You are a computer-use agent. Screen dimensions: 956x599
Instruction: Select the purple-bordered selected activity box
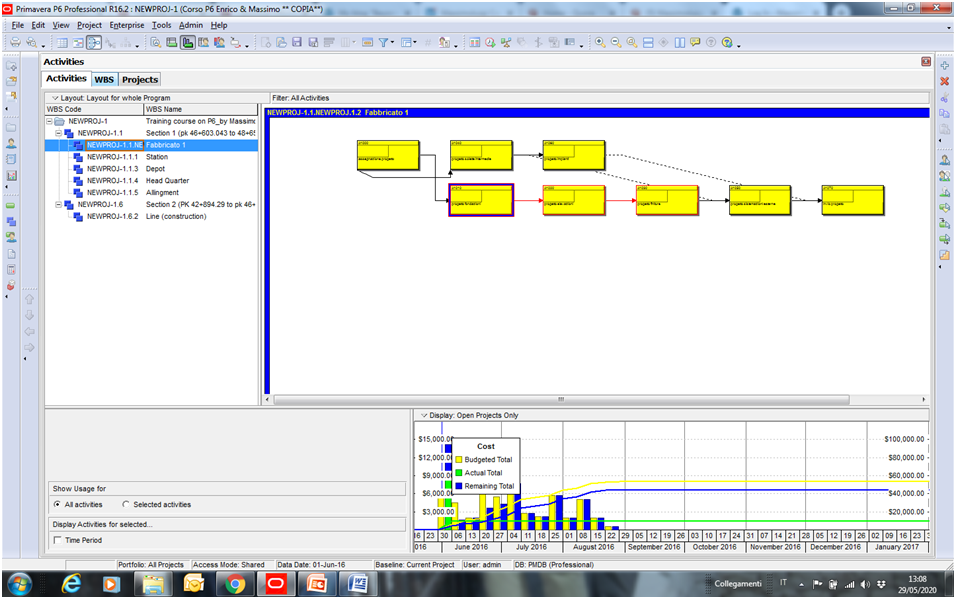click(481, 200)
